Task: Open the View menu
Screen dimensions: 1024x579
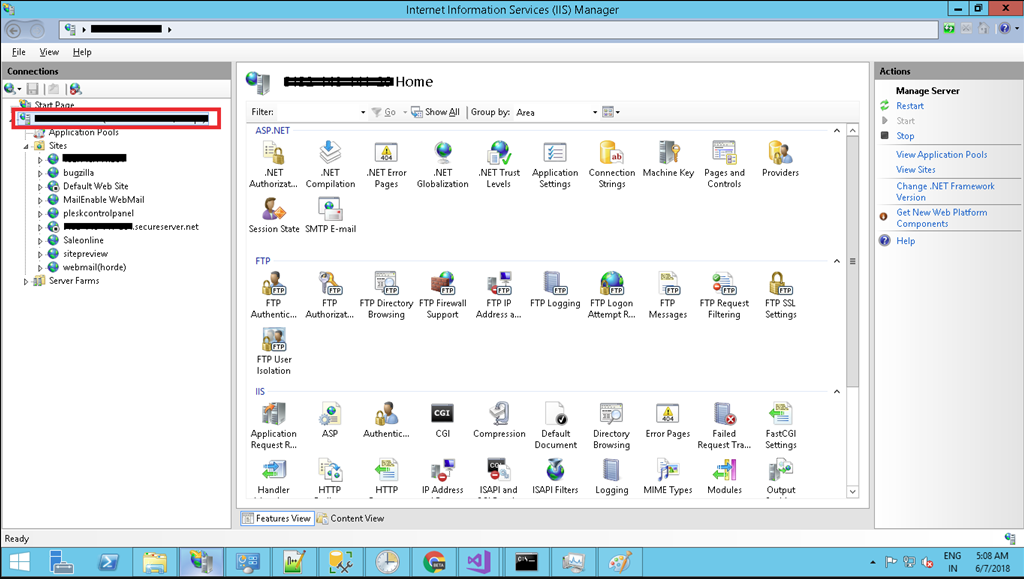Action: click(x=49, y=52)
